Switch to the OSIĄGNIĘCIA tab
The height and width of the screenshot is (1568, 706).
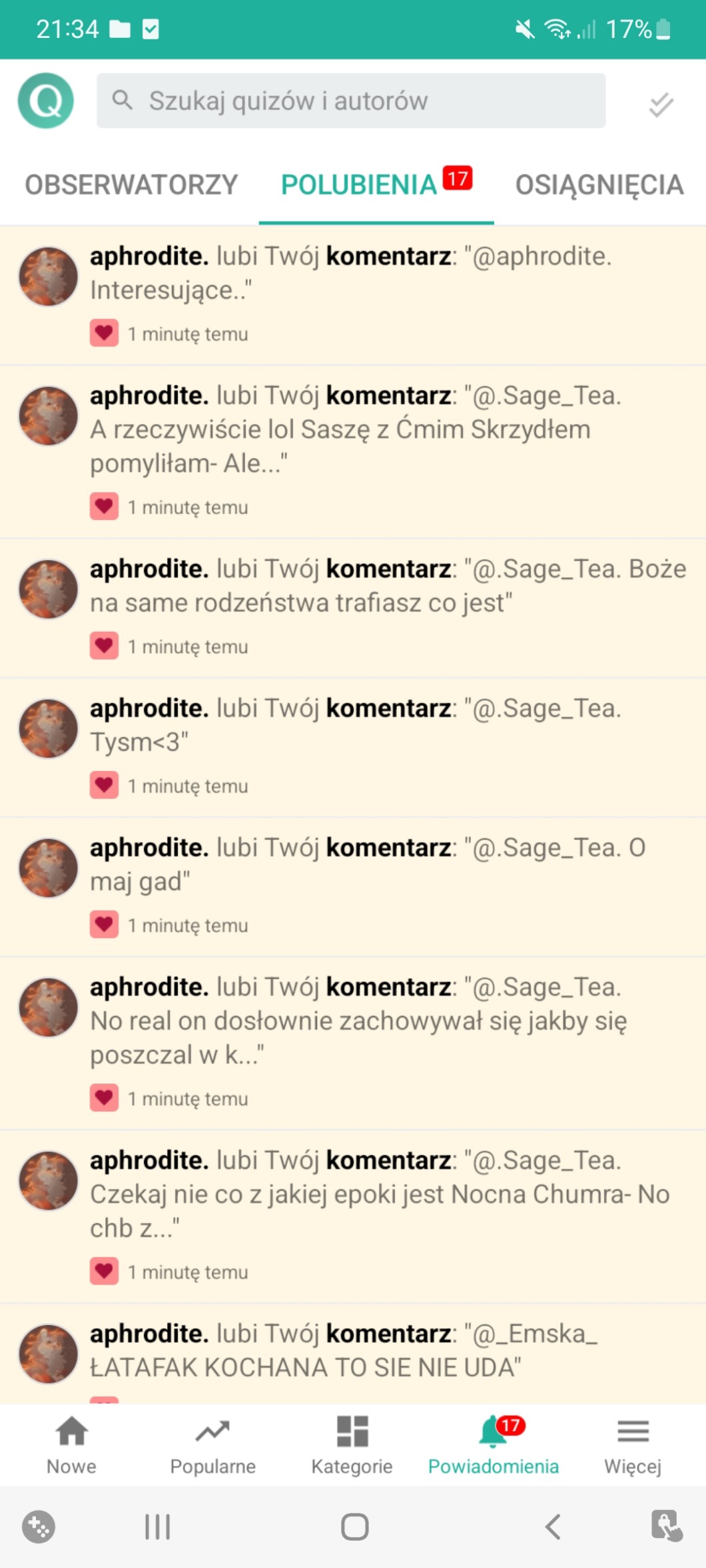pyautogui.click(x=599, y=184)
